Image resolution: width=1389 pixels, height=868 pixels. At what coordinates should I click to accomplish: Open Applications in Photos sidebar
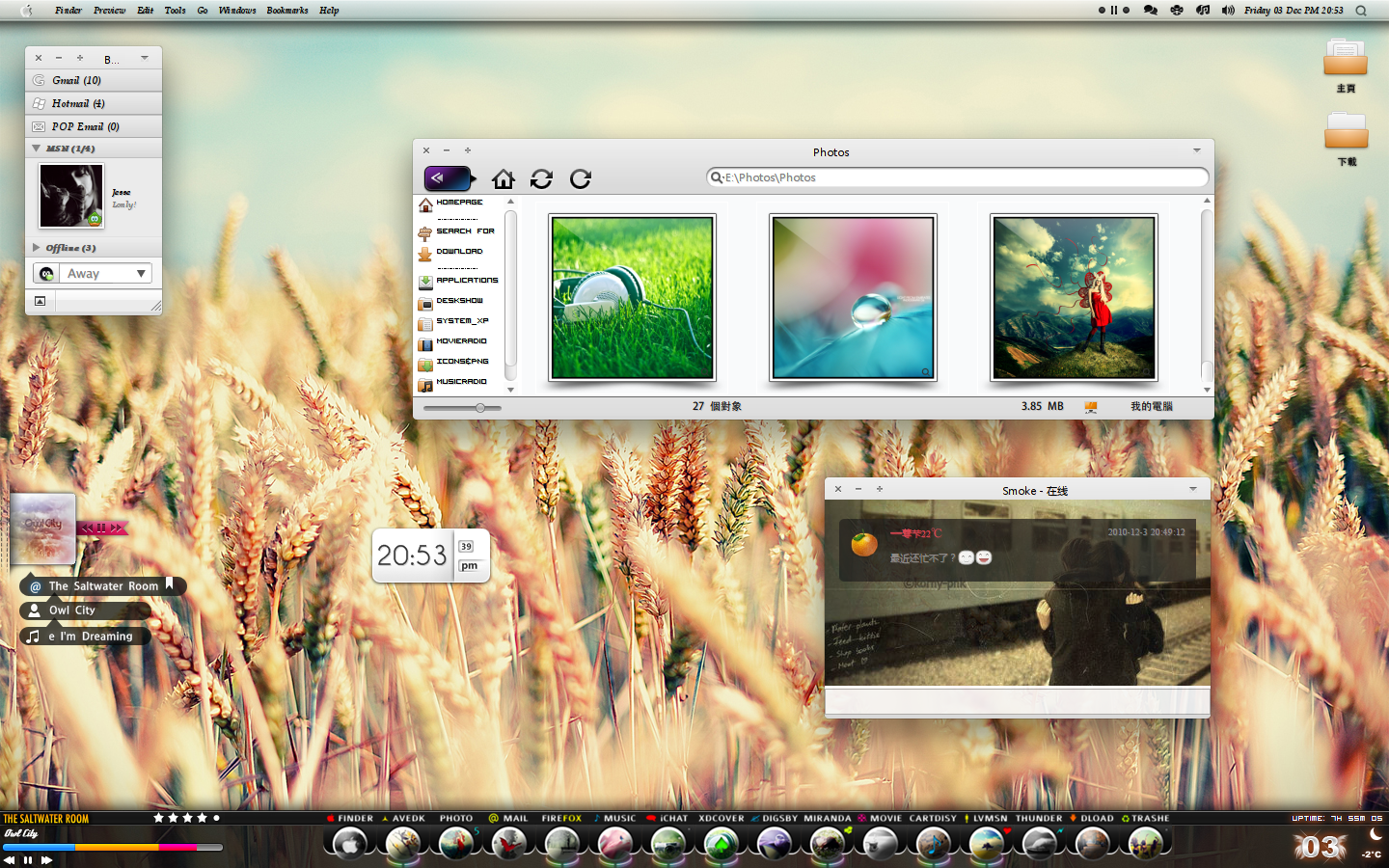click(x=458, y=281)
